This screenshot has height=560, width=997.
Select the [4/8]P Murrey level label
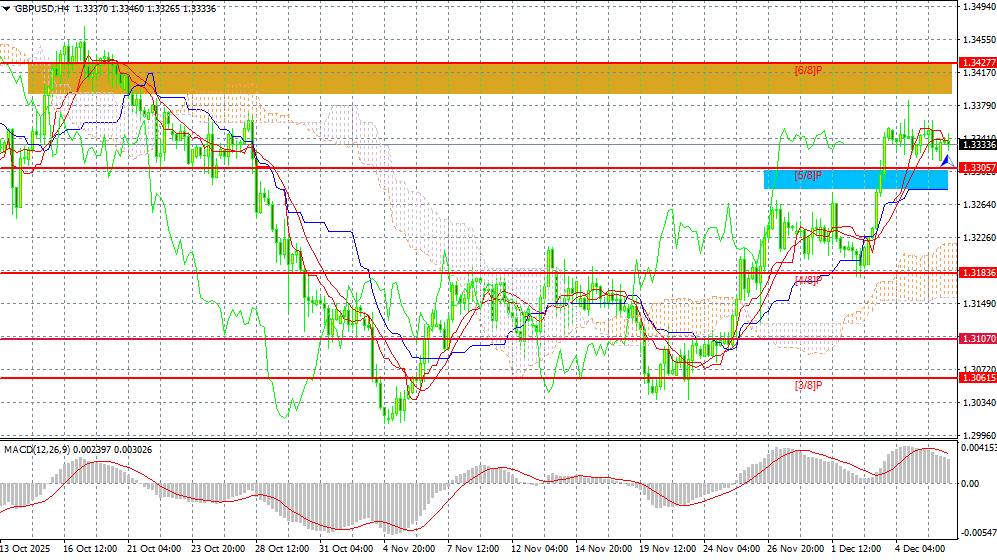(x=808, y=280)
